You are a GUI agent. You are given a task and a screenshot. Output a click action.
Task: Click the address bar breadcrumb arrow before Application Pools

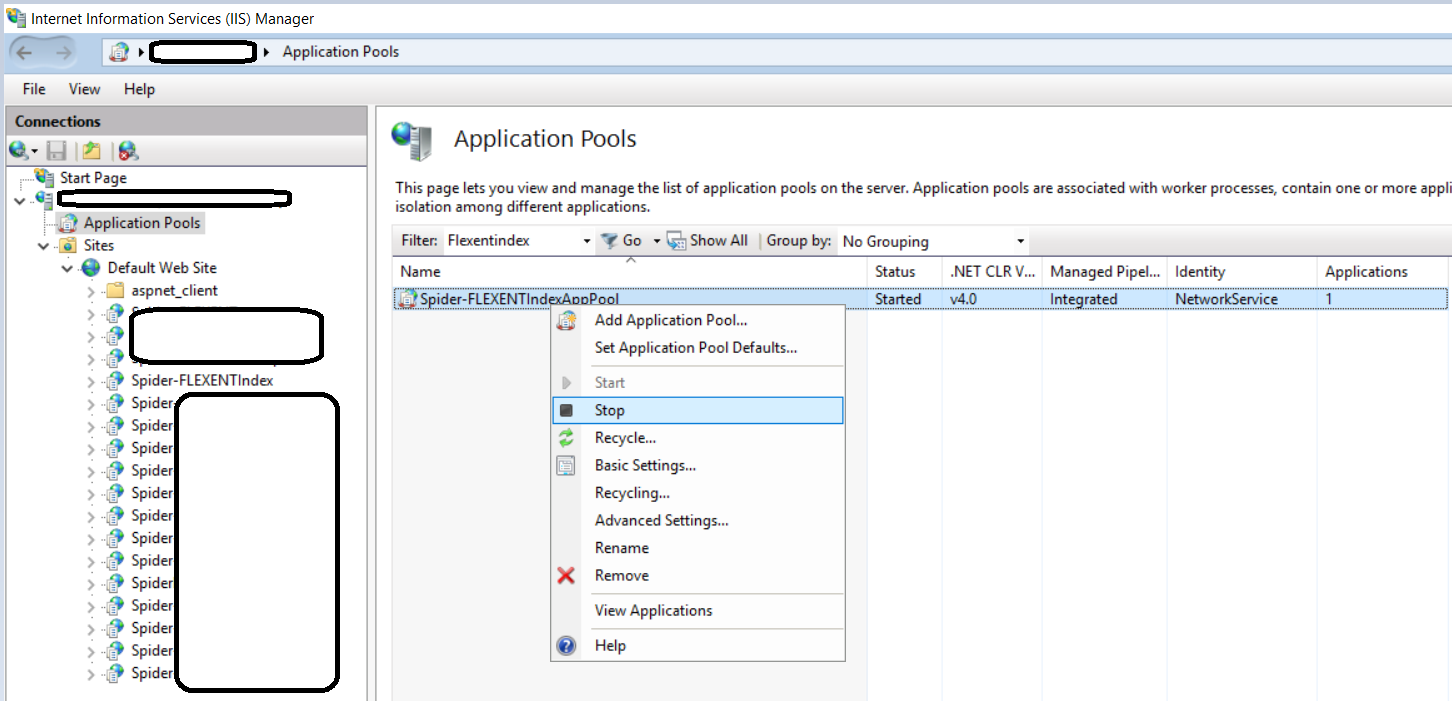click(x=267, y=52)
